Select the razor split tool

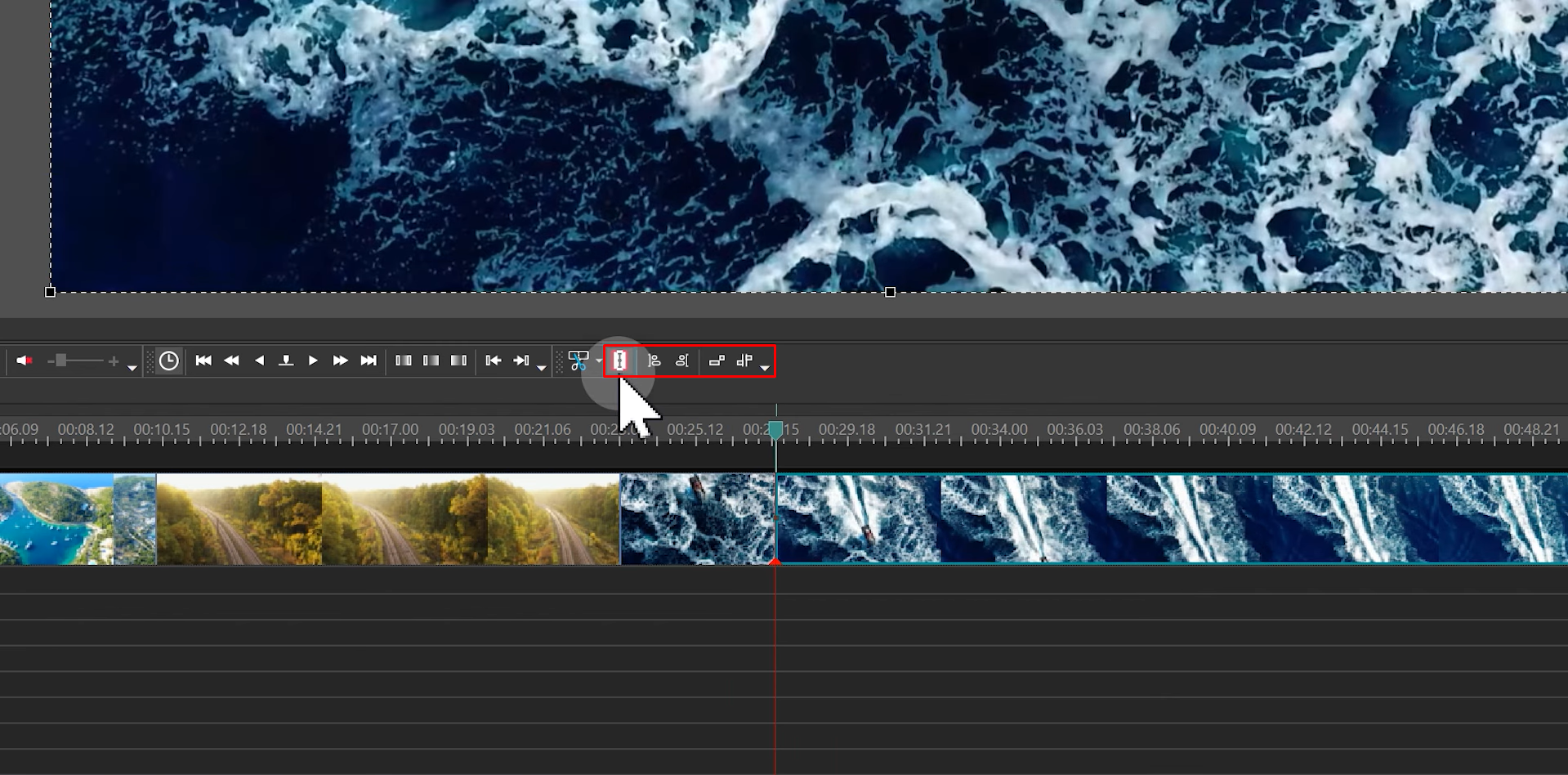[620, 361]
